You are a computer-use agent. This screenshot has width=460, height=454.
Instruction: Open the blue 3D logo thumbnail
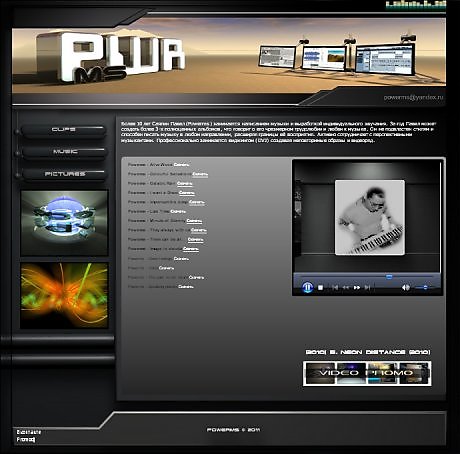point(64,223)
